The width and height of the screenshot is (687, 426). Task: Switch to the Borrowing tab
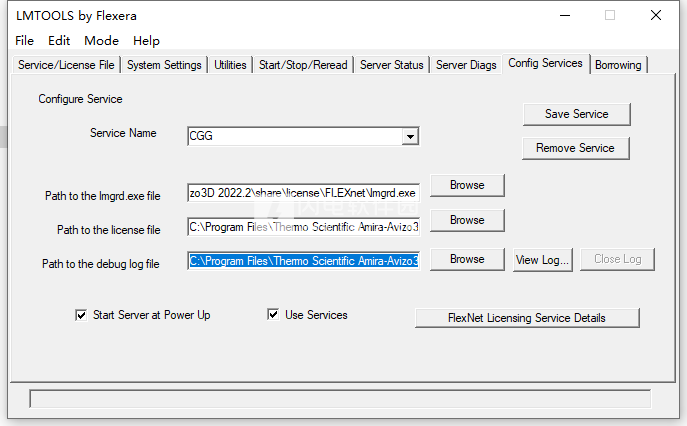pyautogui.click(x=618, y=65)
